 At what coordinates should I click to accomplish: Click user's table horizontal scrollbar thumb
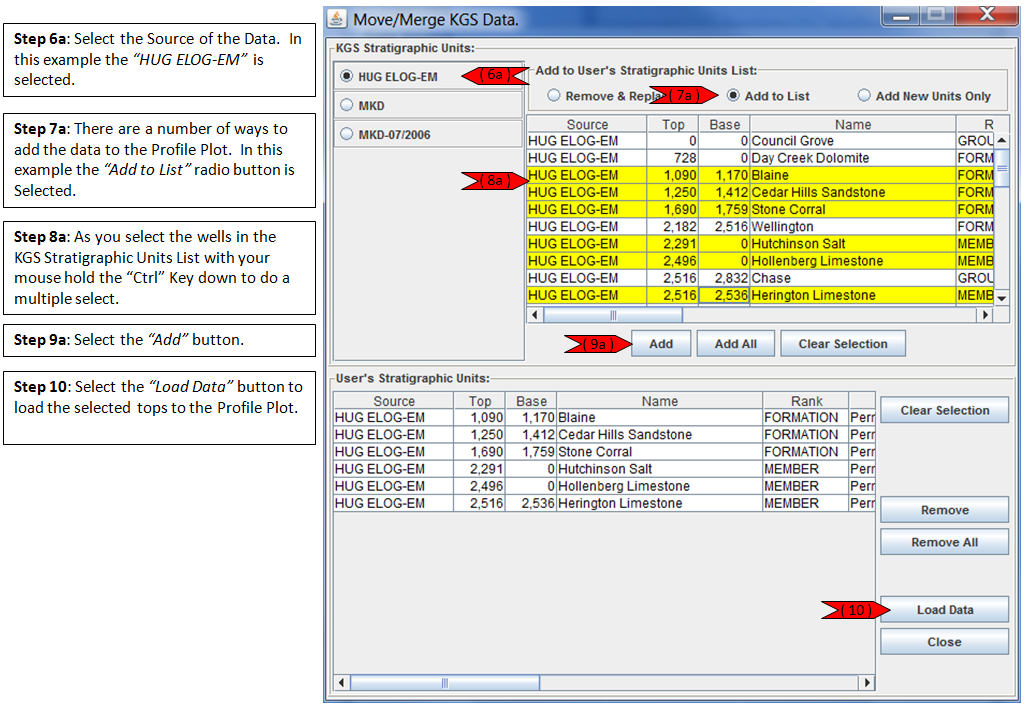(445, 683)
